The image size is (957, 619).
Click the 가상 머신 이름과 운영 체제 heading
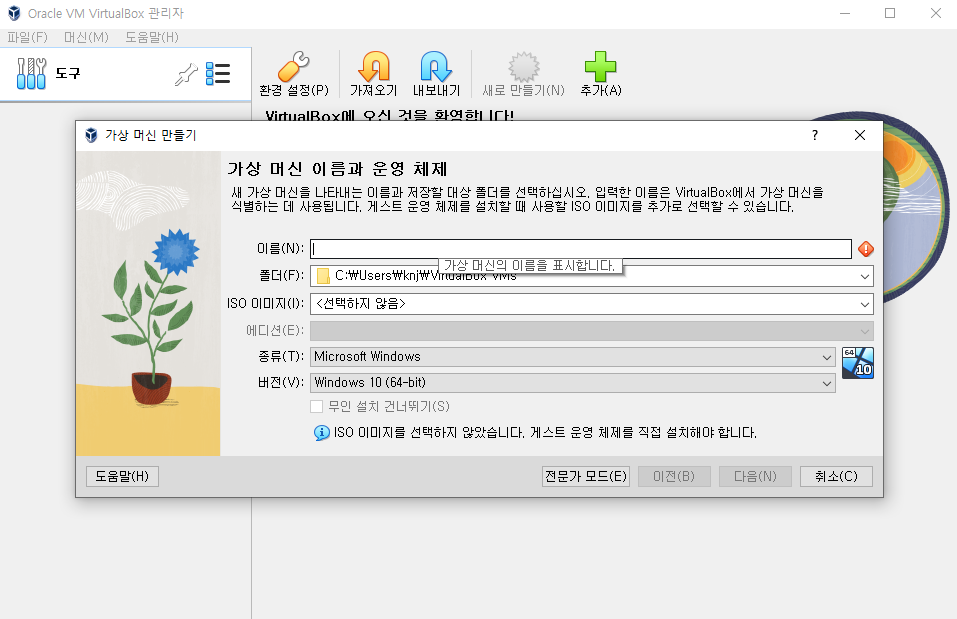point(338,168)
